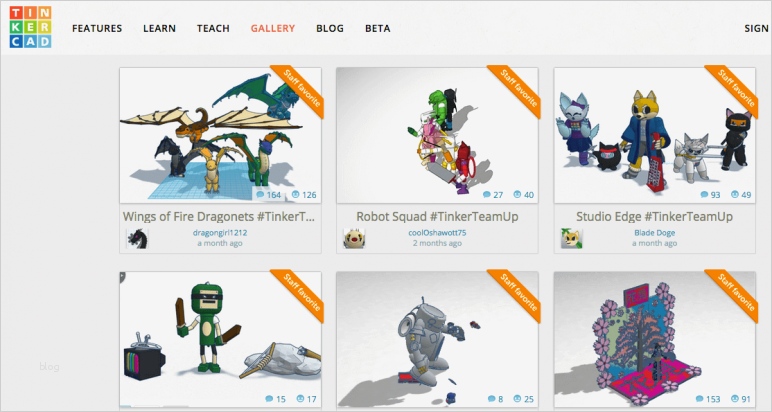The height and width of the screenshot is (412, 772).
Task: Open the Learn section
Action: pos(160,29)
